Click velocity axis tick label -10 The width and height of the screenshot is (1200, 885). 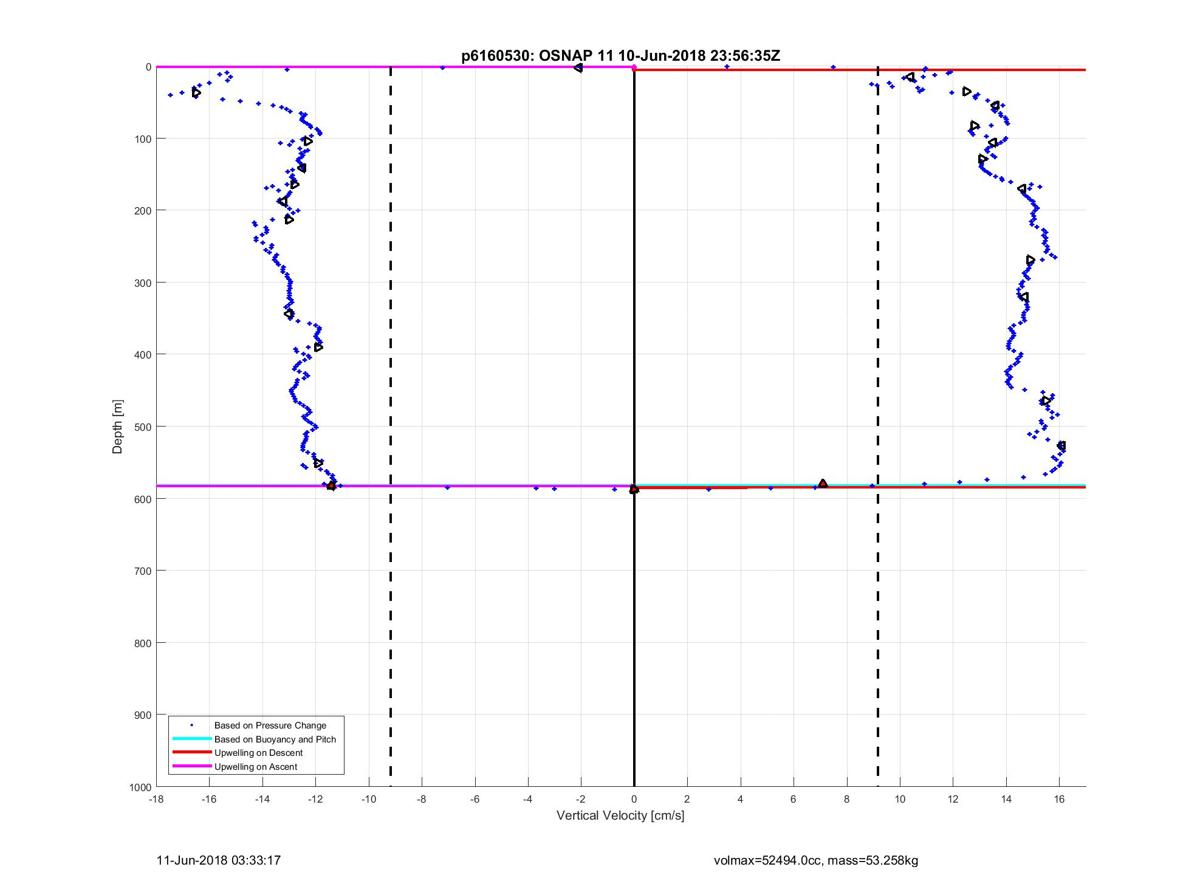point(368,799)
